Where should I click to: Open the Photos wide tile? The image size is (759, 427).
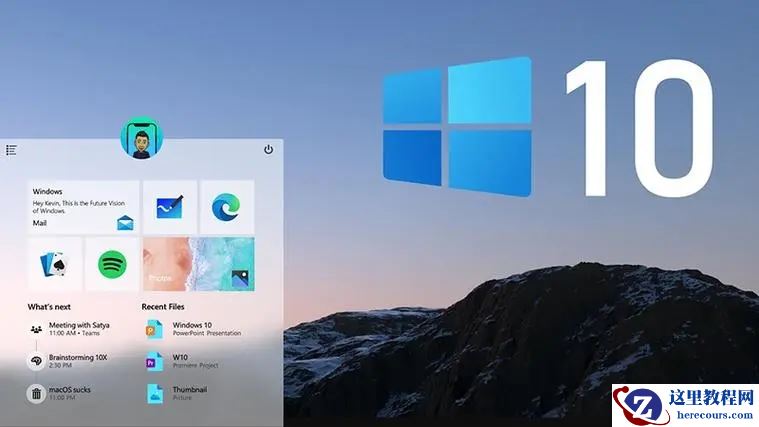[198, 264]
